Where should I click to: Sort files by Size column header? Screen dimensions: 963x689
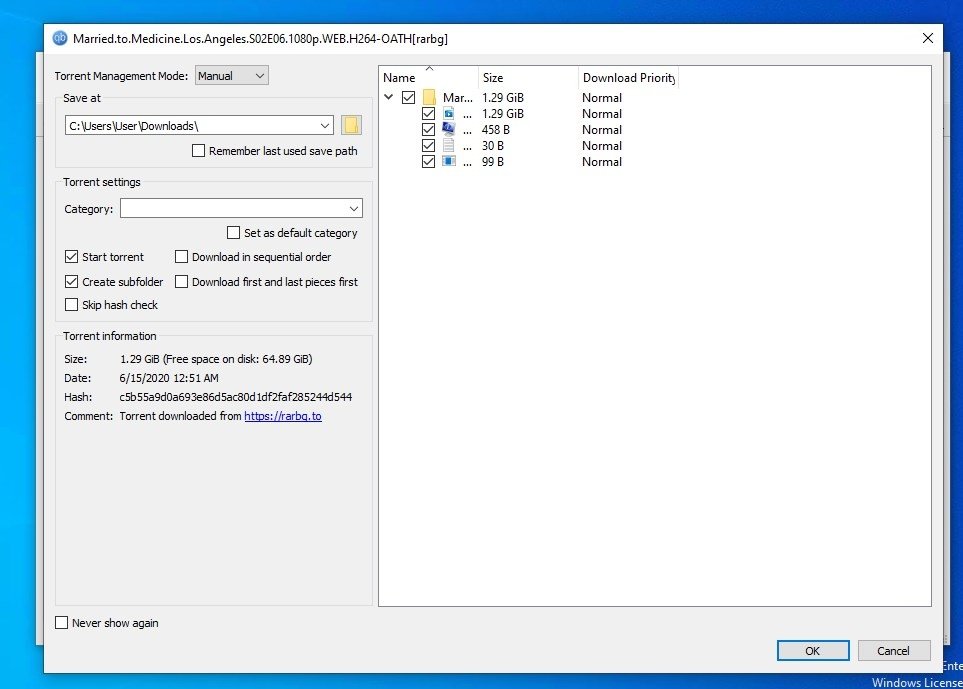tap(528, 78)
